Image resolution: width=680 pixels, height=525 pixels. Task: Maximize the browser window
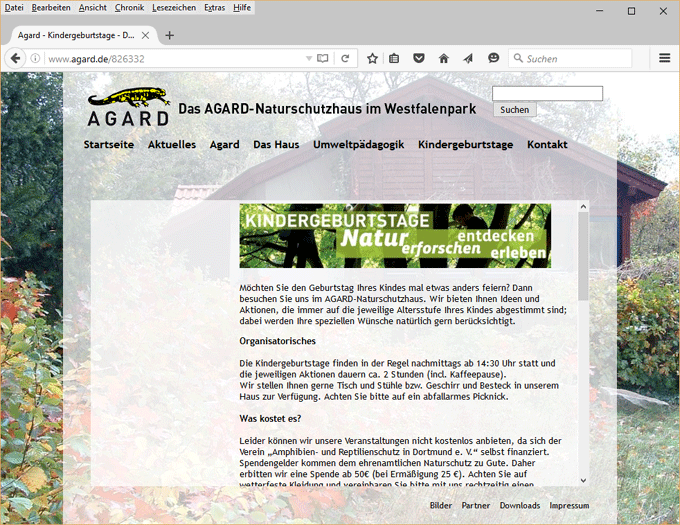pos(631,11)
